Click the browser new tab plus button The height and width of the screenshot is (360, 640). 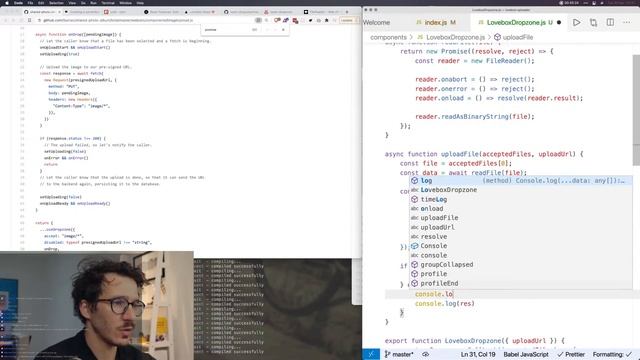pos(347,12)
